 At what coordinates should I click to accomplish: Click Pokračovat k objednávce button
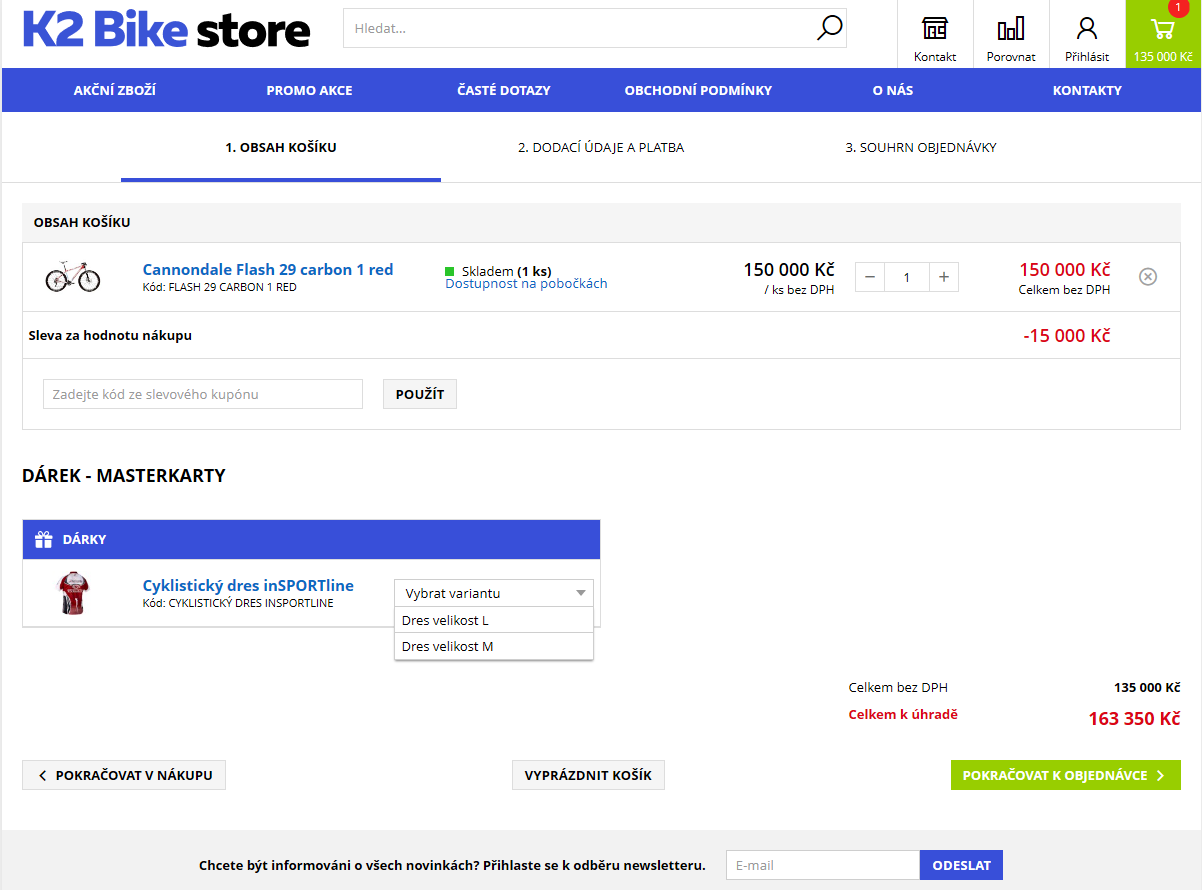pyautogui.click(x=1065, y=775)
